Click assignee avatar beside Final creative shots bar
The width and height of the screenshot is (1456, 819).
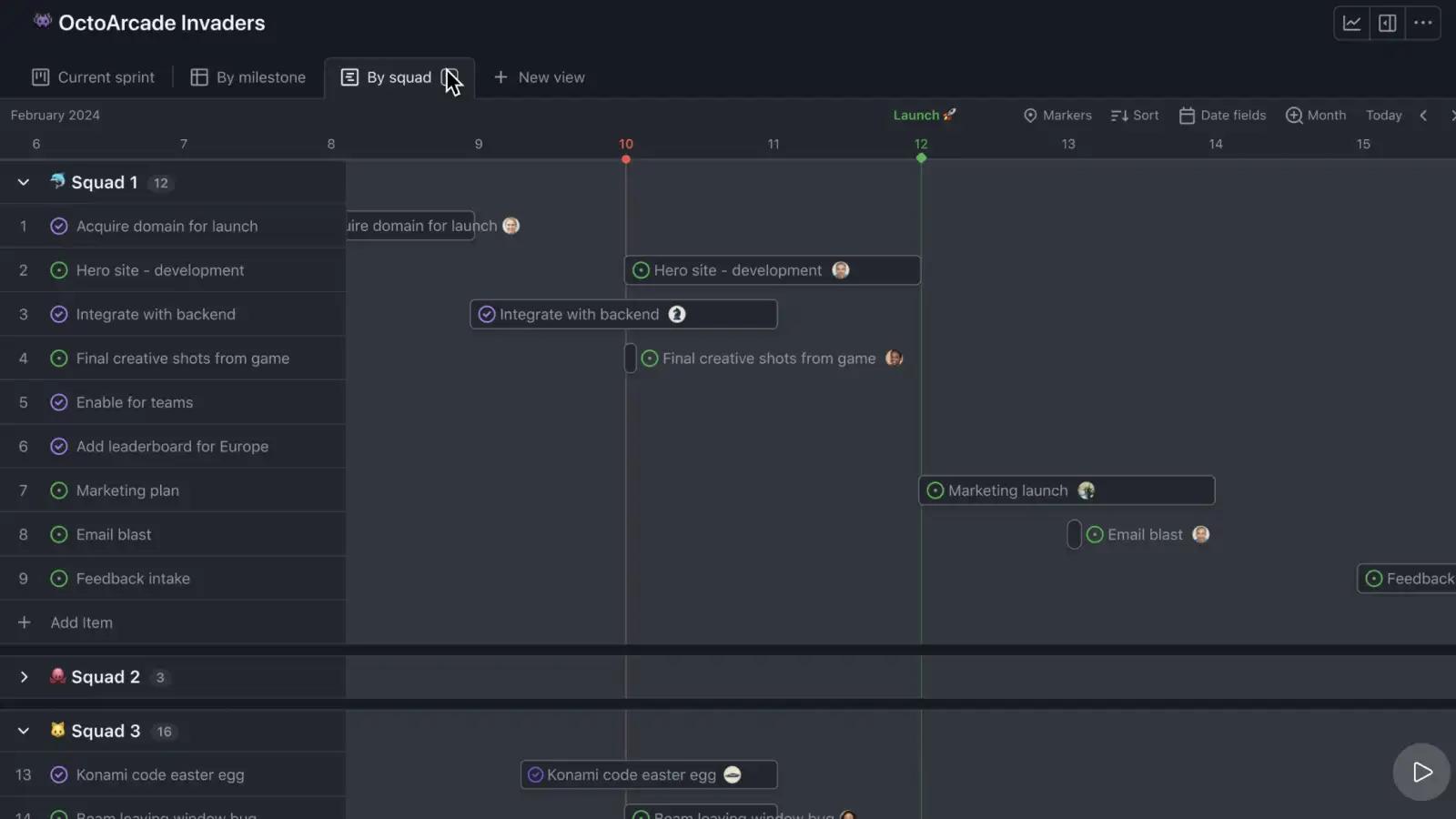tap(895, 359)
